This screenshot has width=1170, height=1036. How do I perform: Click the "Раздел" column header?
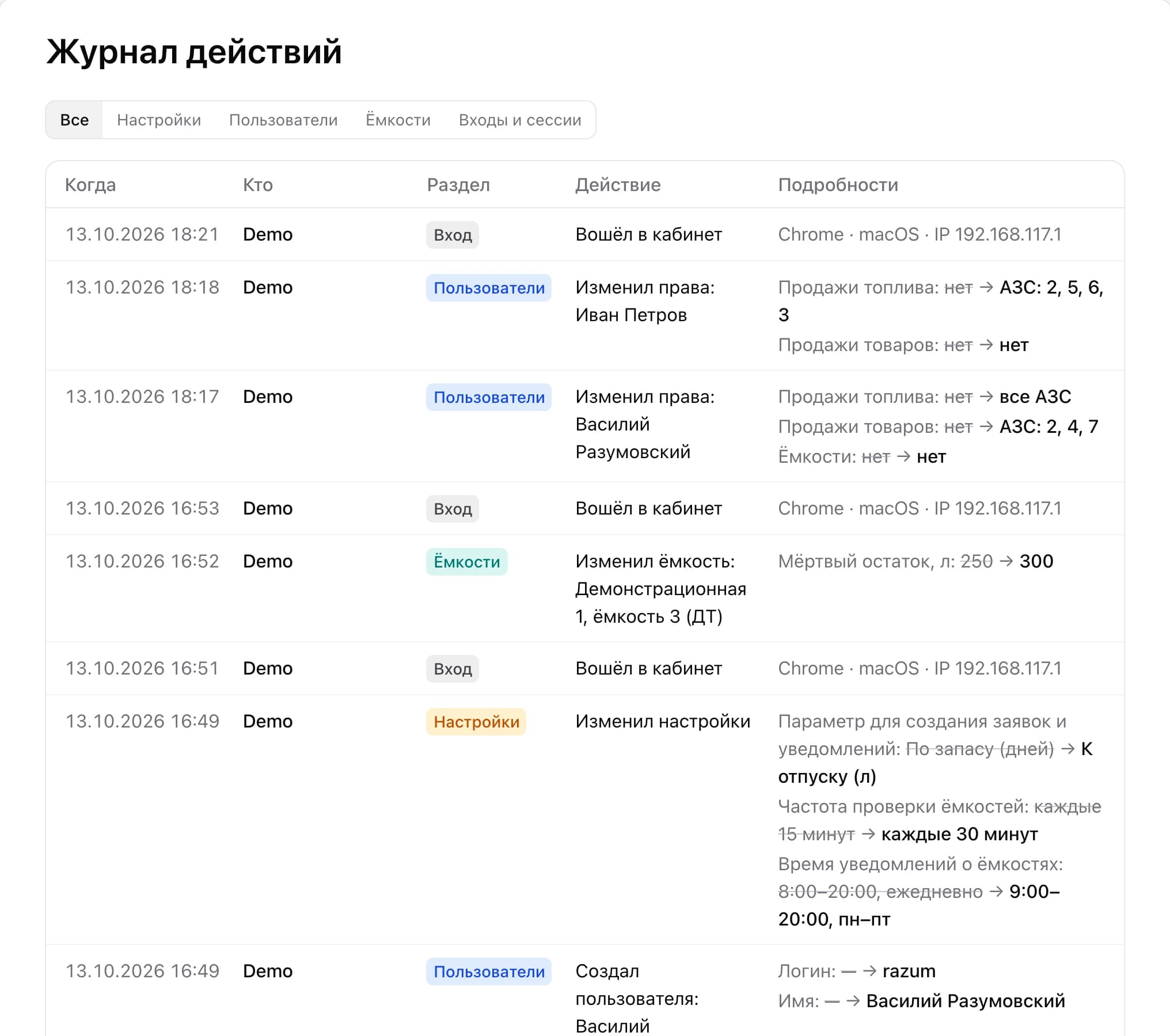458,185
